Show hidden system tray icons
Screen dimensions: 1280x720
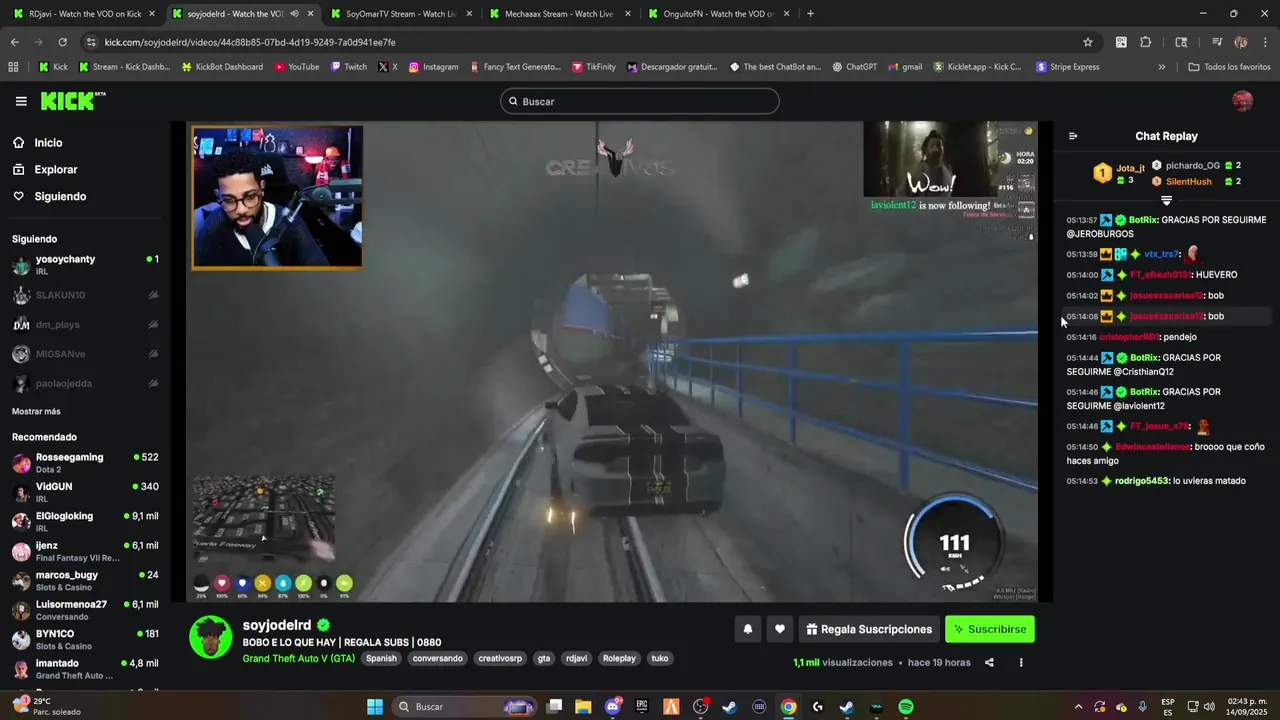click(x=1078, y=707)
